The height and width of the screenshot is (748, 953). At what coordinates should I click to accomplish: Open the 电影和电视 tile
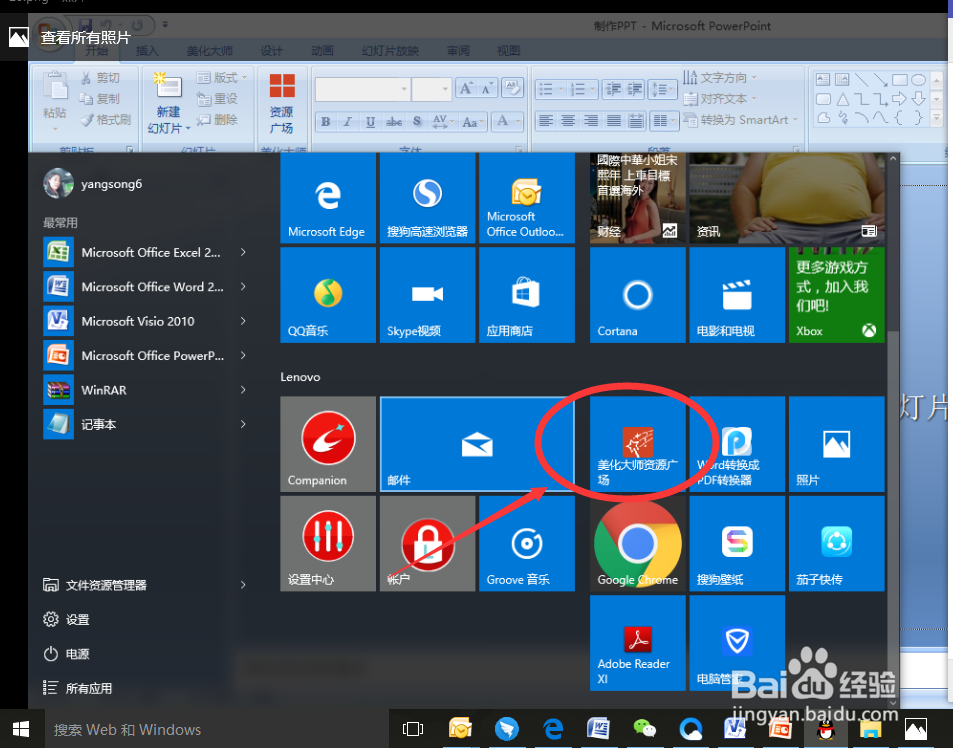click(737, 295)
